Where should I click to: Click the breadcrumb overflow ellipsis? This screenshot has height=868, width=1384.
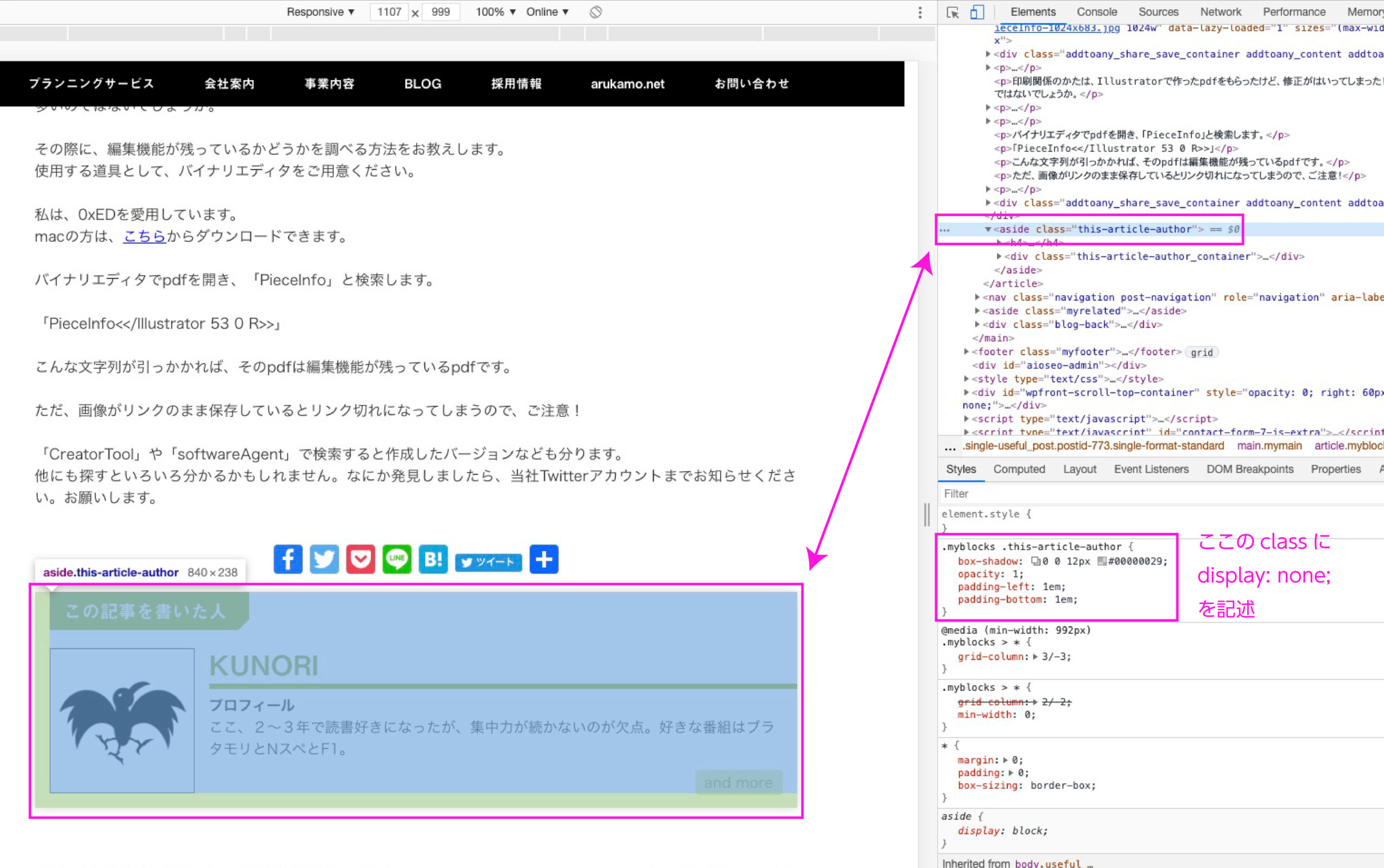(x=950, y=446)
